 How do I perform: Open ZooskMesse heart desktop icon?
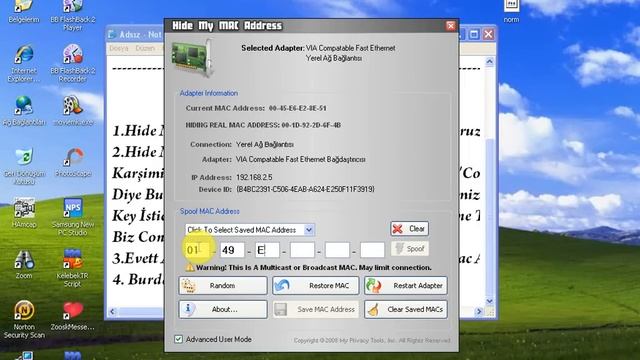(73, 316)
